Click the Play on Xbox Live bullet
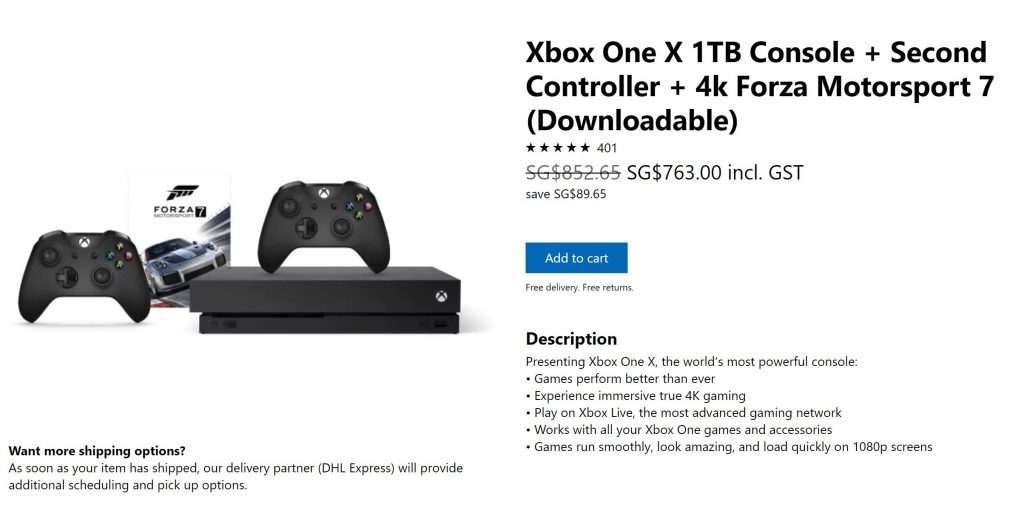1024x514 pixels. (688, 413)
